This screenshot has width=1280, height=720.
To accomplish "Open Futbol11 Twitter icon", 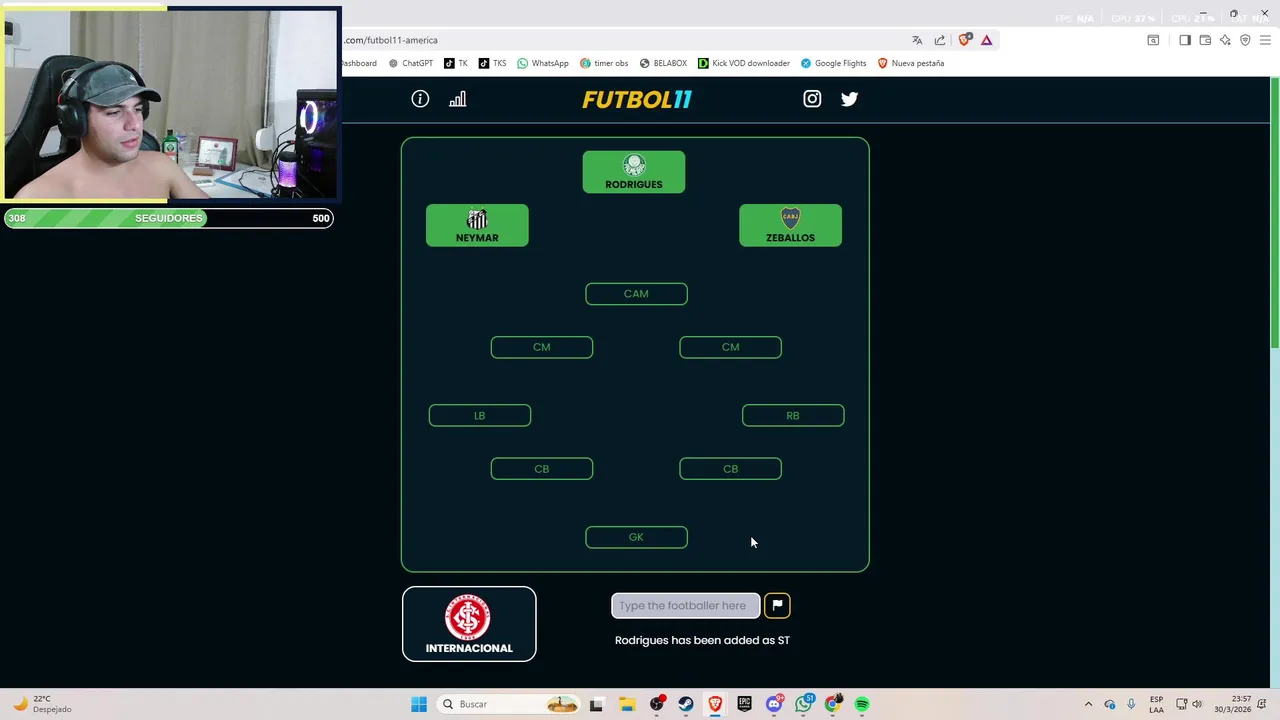I will click(849, 99).
